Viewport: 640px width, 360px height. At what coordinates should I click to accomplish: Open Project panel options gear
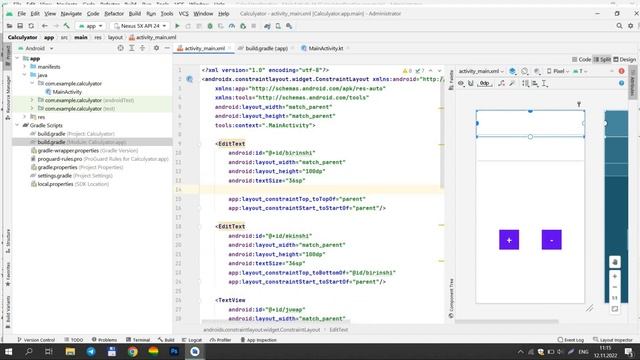click(x=156, y=48)
